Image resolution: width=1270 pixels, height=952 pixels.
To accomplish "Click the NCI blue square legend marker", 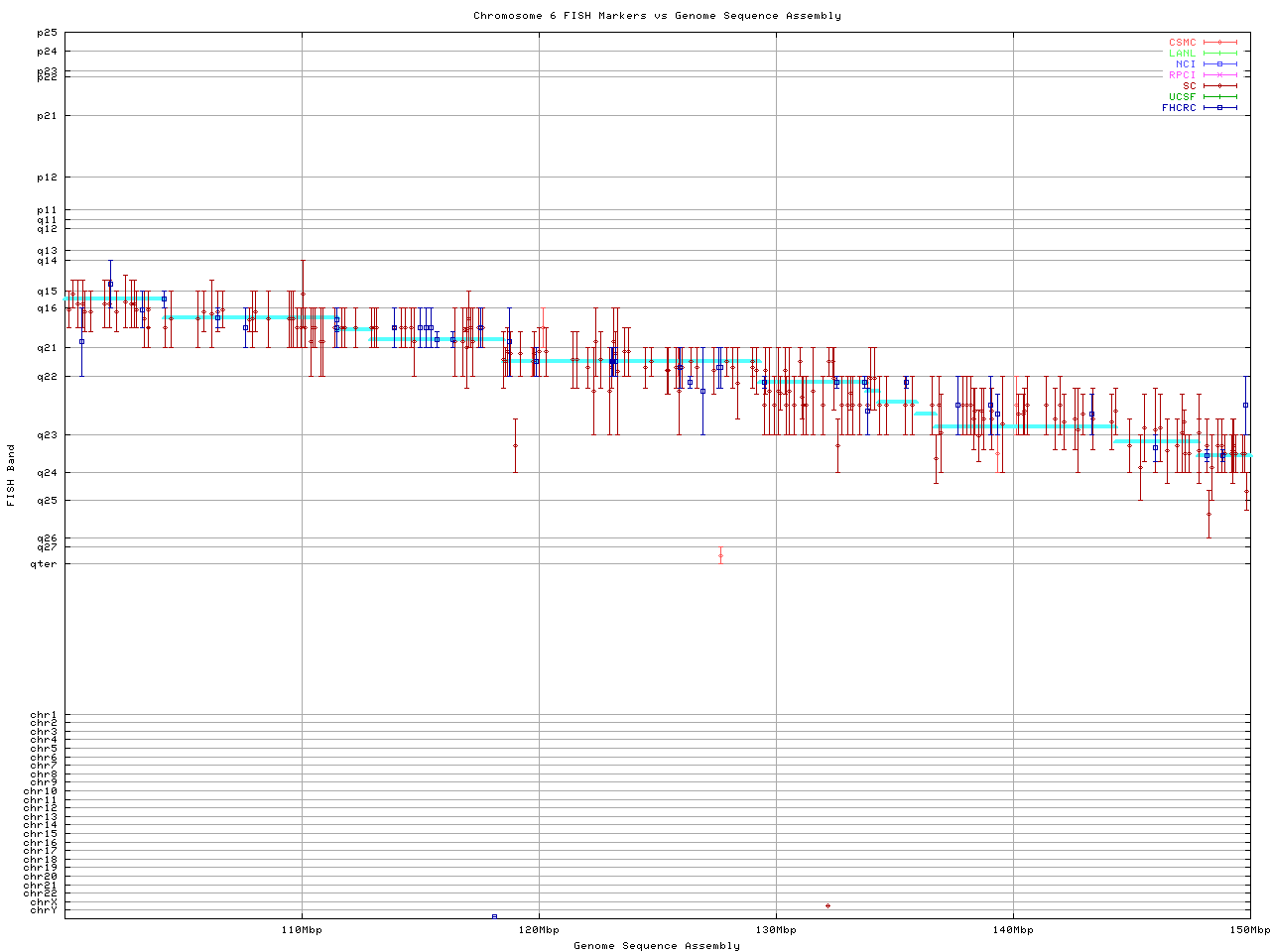I will point(1219,64).
